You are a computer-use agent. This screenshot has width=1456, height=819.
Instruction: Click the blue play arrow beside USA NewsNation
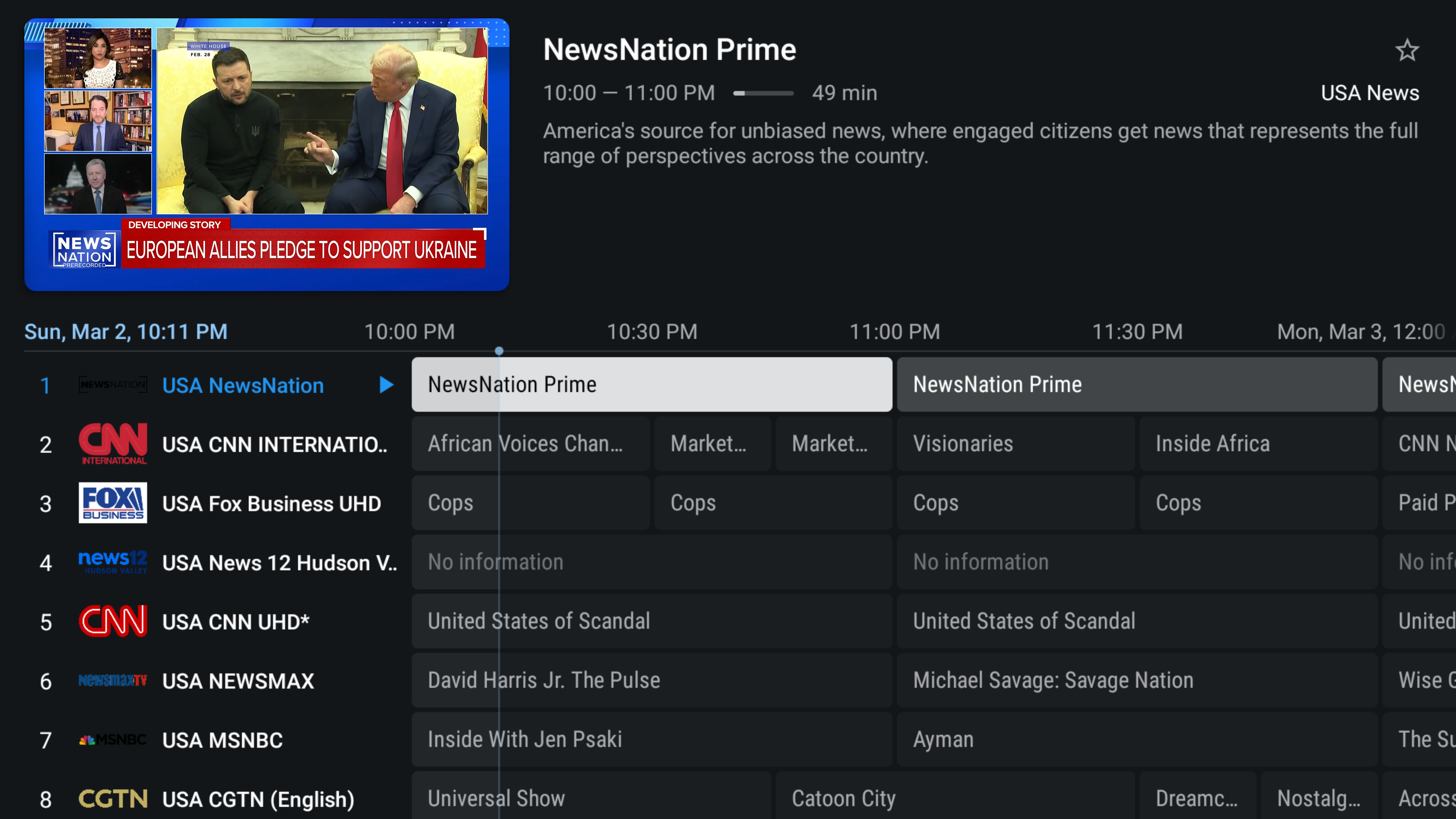point(386,385)
